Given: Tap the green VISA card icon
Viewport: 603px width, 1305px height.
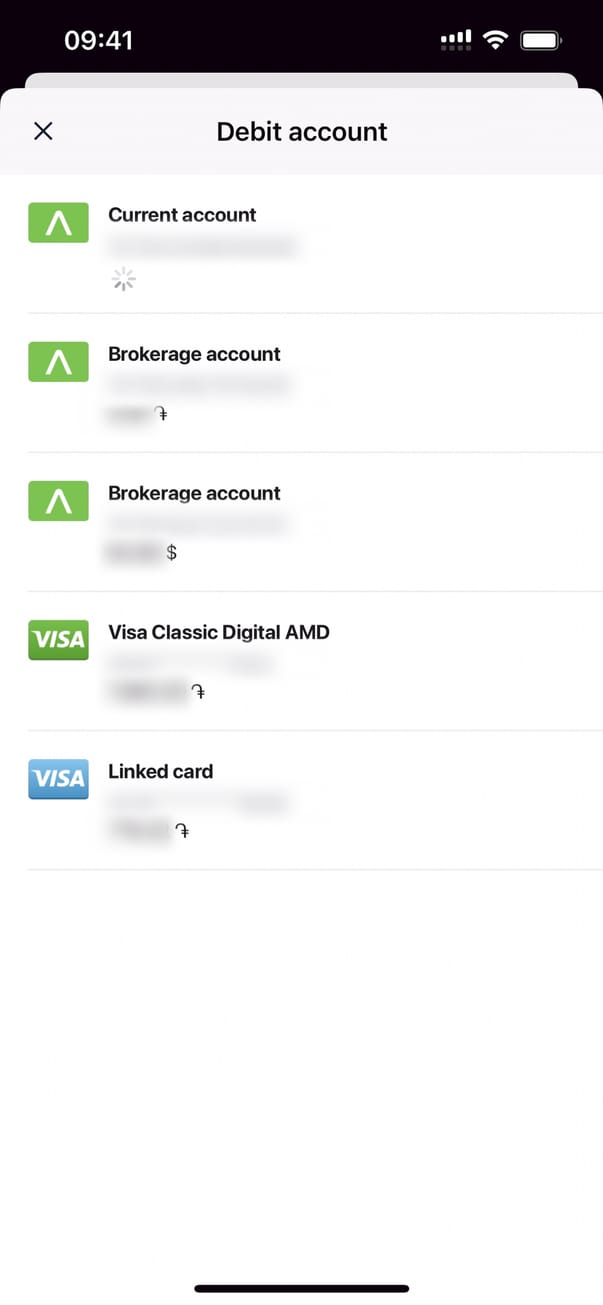Looking at the screenshot, I should point(58,641).
